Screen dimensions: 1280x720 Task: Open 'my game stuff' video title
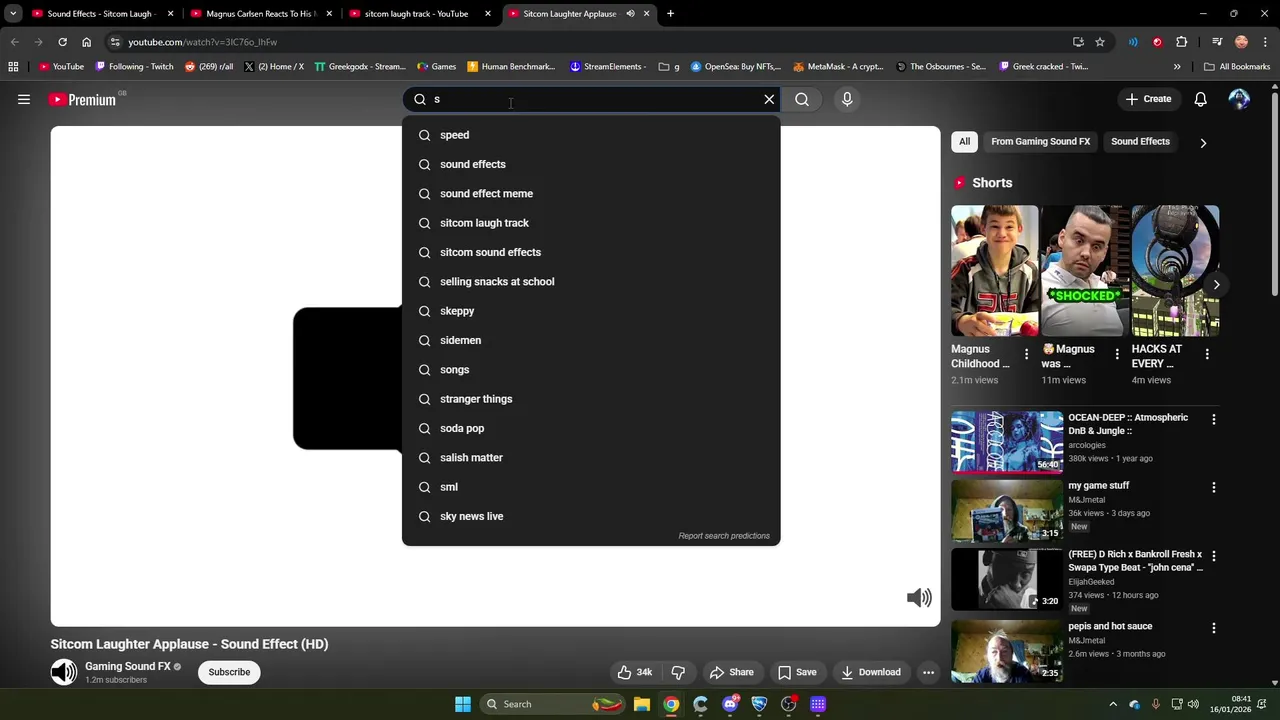click(1098, 486)
